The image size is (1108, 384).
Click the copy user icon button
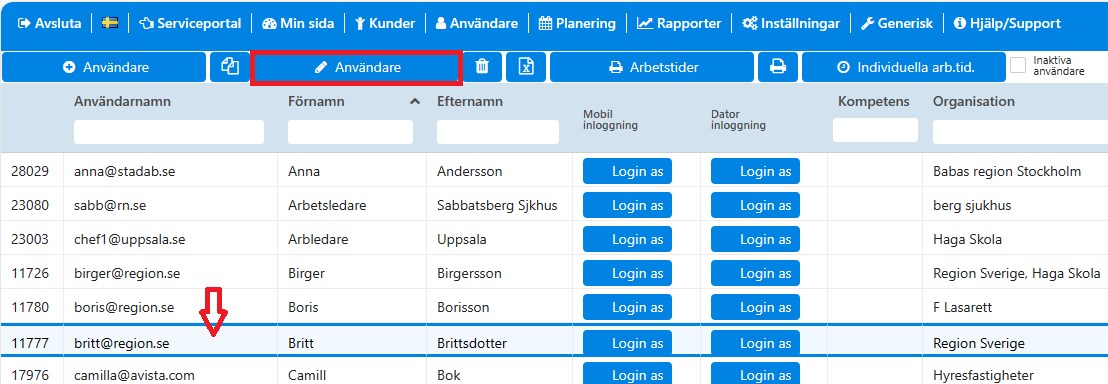coord(230,67)
